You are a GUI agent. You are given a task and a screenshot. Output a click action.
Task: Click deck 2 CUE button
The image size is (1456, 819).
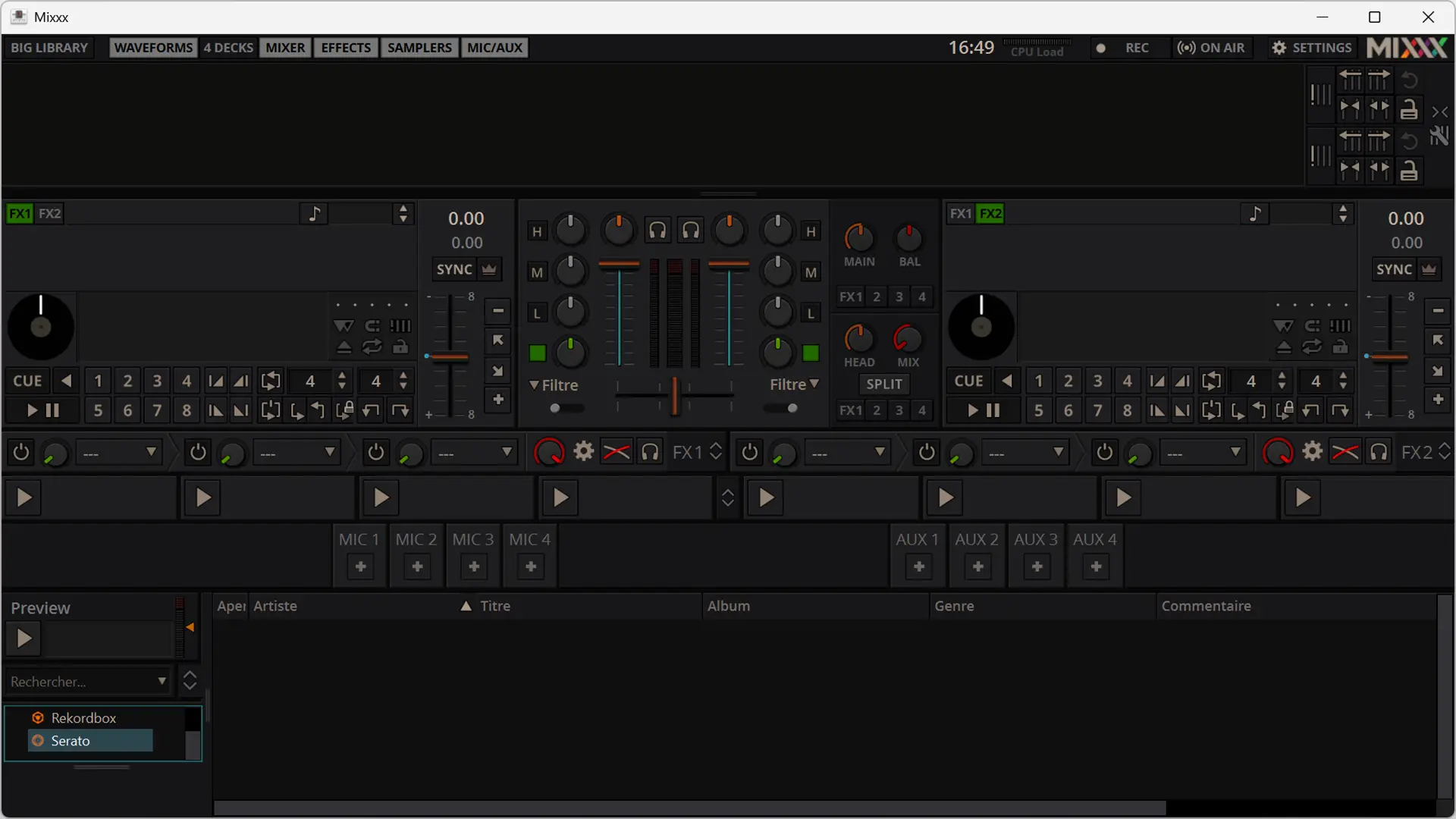[x=968, y=381]
